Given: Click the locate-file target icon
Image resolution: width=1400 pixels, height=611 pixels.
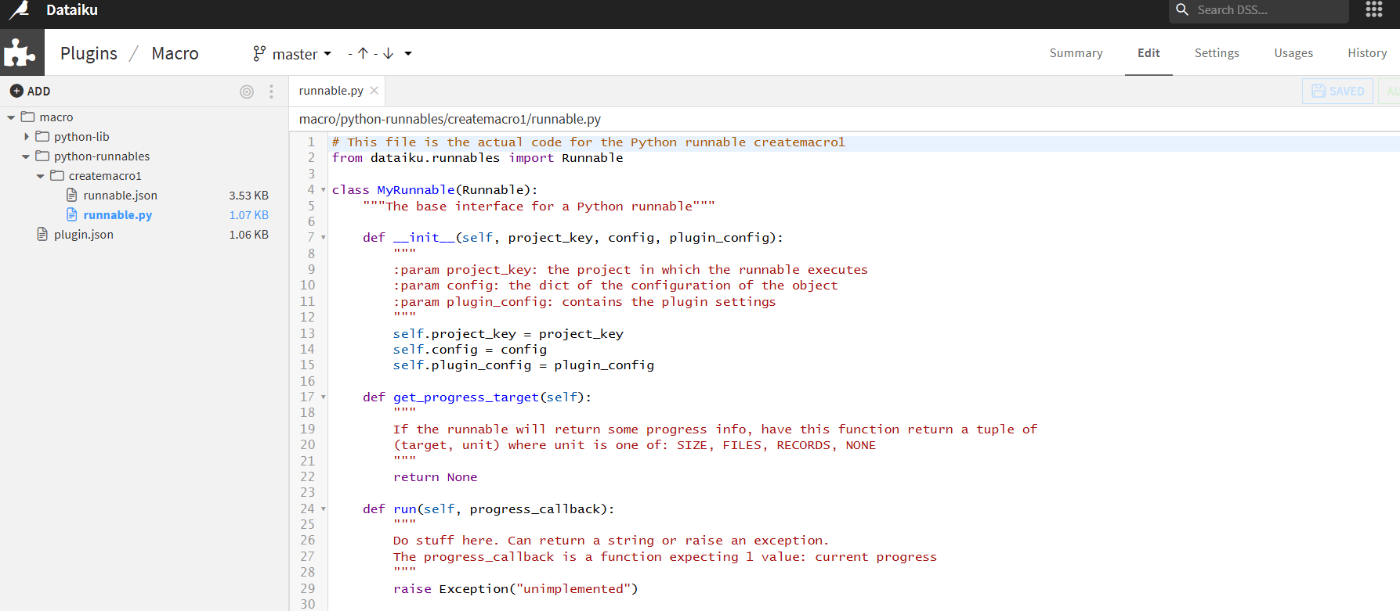Looking at the screenshot, I should [247, 91].
